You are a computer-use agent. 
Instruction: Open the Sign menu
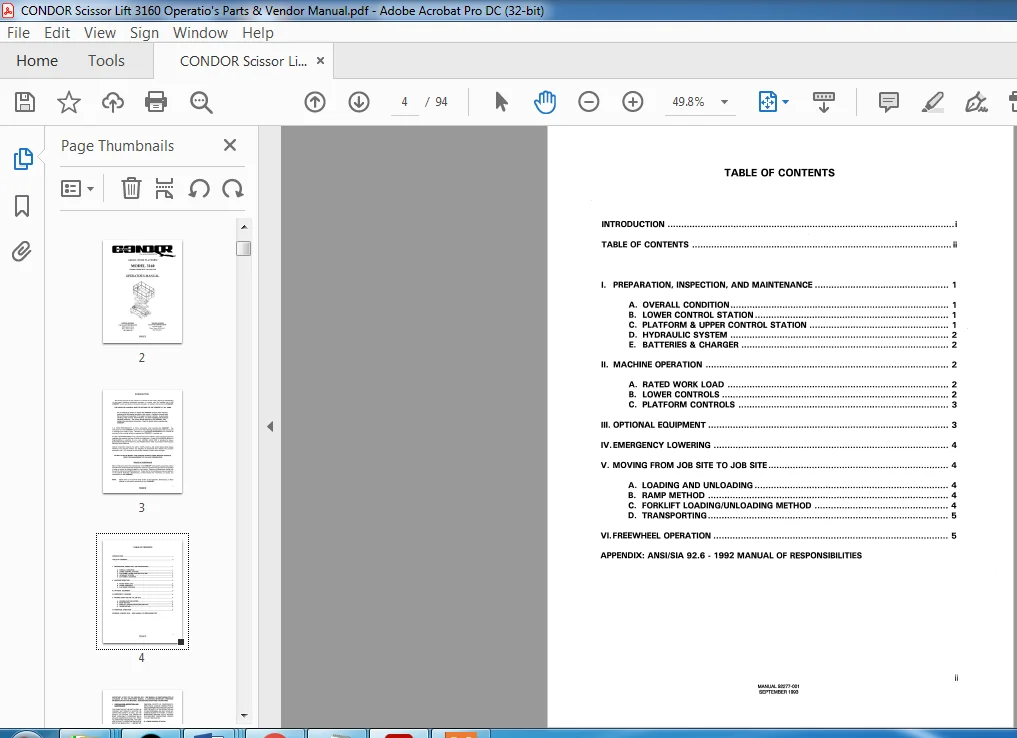(x=144, y=32)
